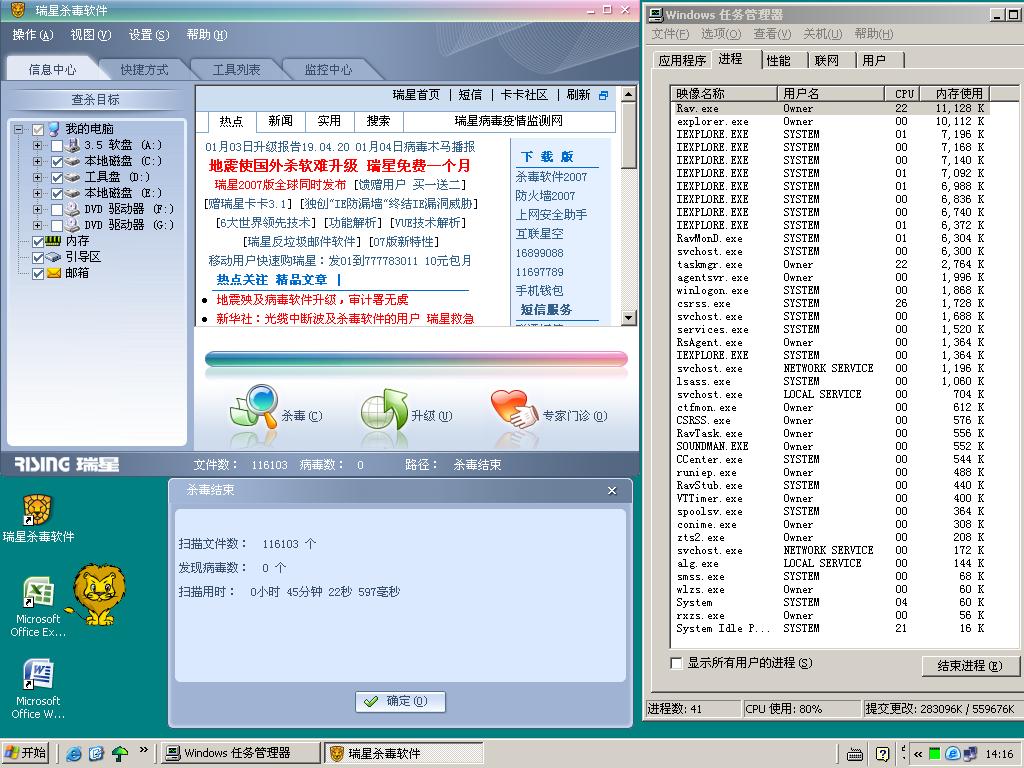Close the 杀毒结束 dialog
This screenshot has width=1024, height=768.
point(612,490)
